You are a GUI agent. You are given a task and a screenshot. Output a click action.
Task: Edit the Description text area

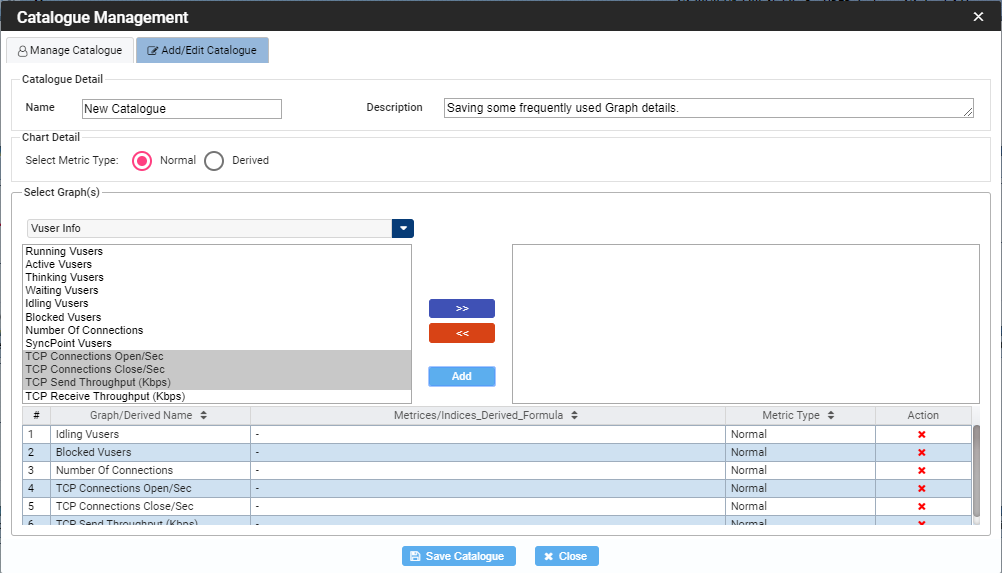(x=709, y=108)
